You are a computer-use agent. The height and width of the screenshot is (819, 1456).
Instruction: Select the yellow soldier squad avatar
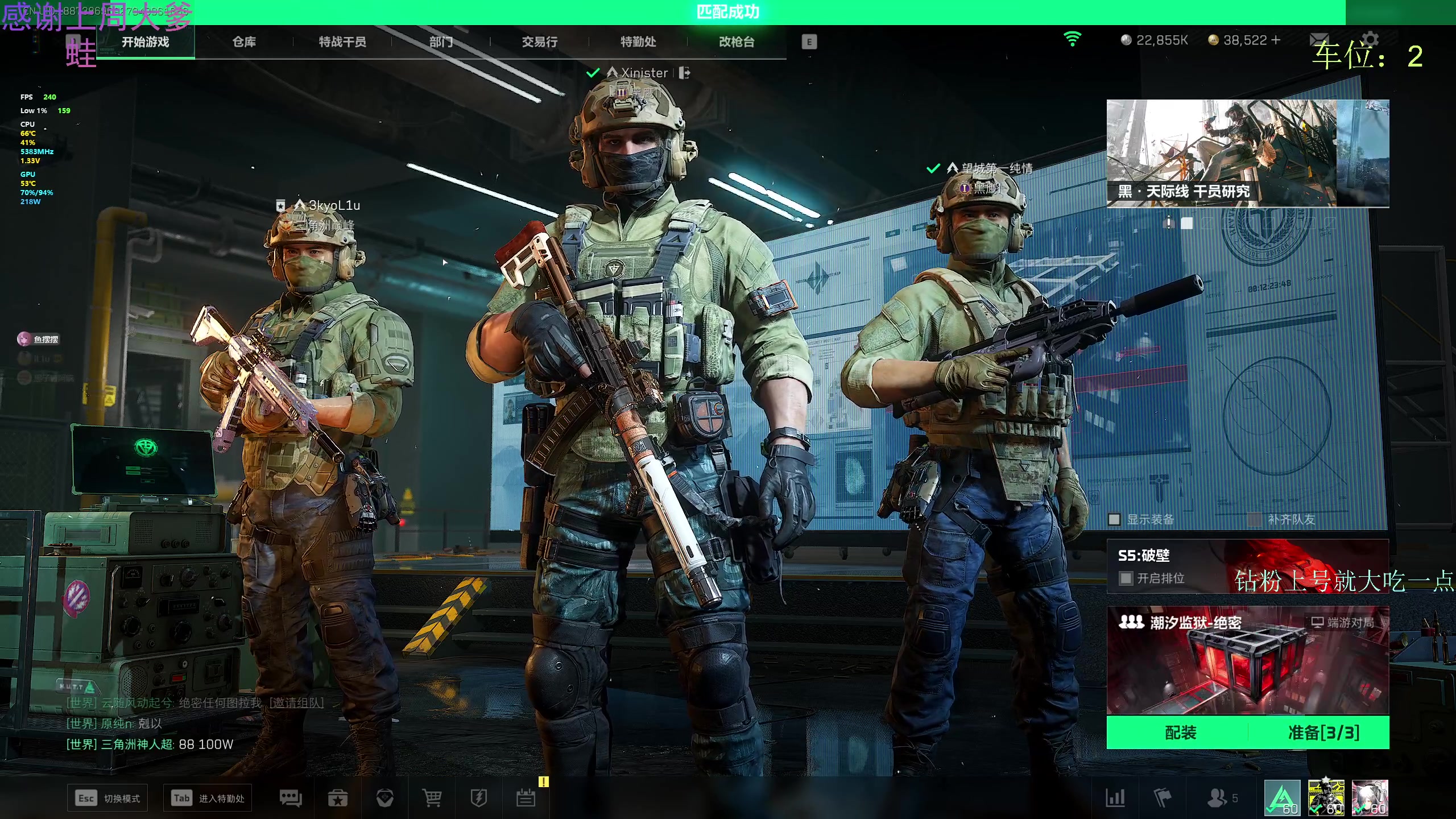click(x=1326, y=797)
